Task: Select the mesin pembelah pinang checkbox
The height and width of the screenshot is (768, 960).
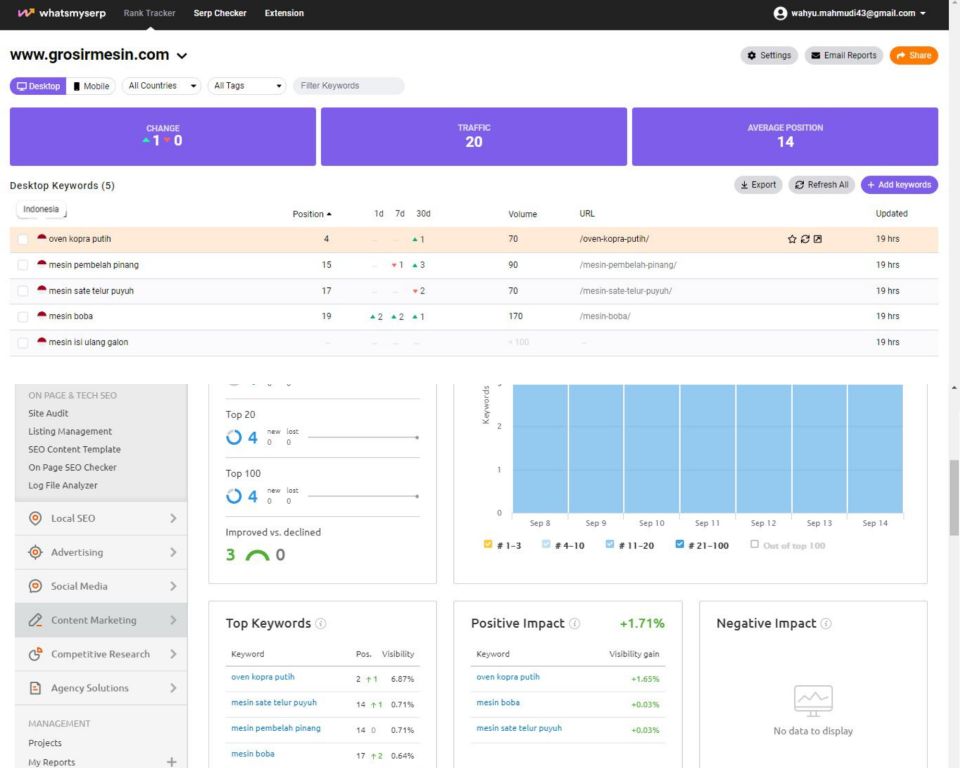Action: pos(23,265)
